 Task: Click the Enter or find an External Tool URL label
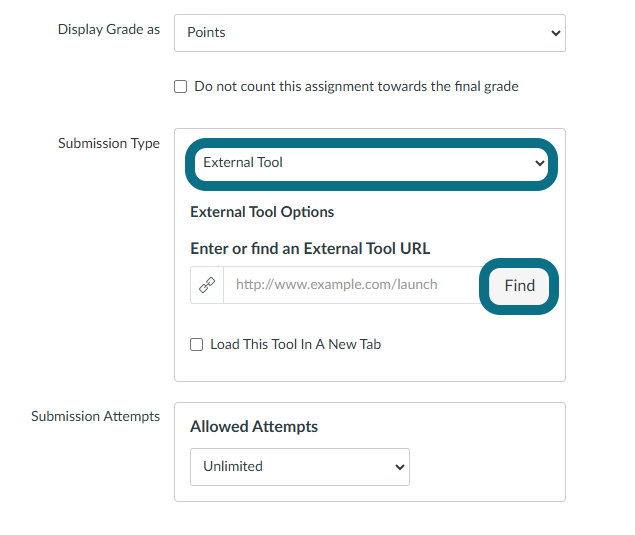310,249
